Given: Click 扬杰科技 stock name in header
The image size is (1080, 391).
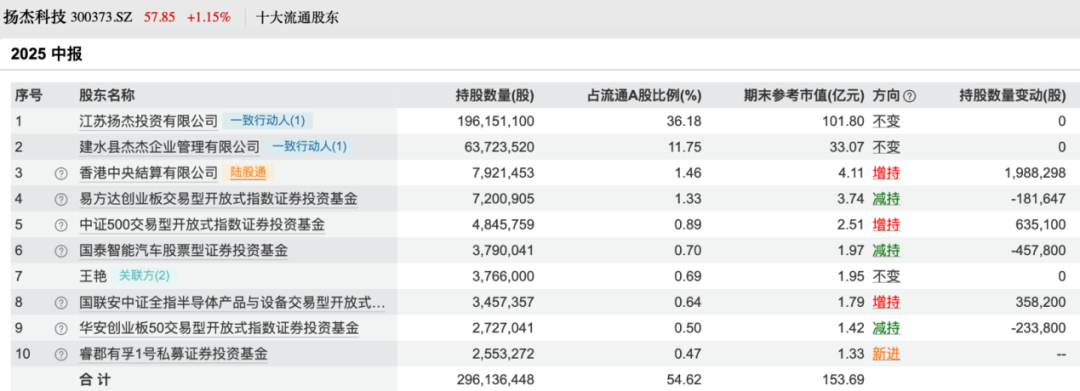Looking at the screenshot, I should tap(35, 17).
